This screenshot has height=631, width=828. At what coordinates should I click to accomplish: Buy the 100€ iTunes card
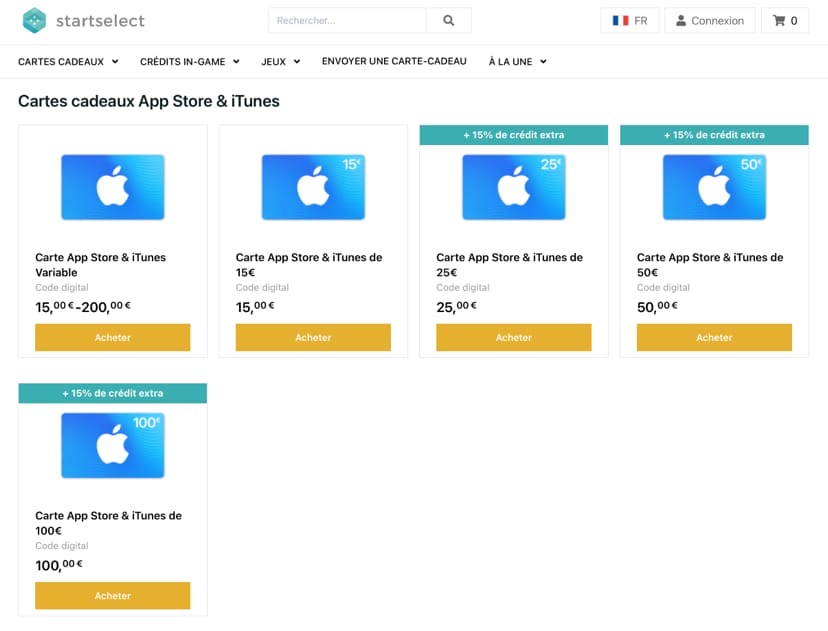click(112, 596)
